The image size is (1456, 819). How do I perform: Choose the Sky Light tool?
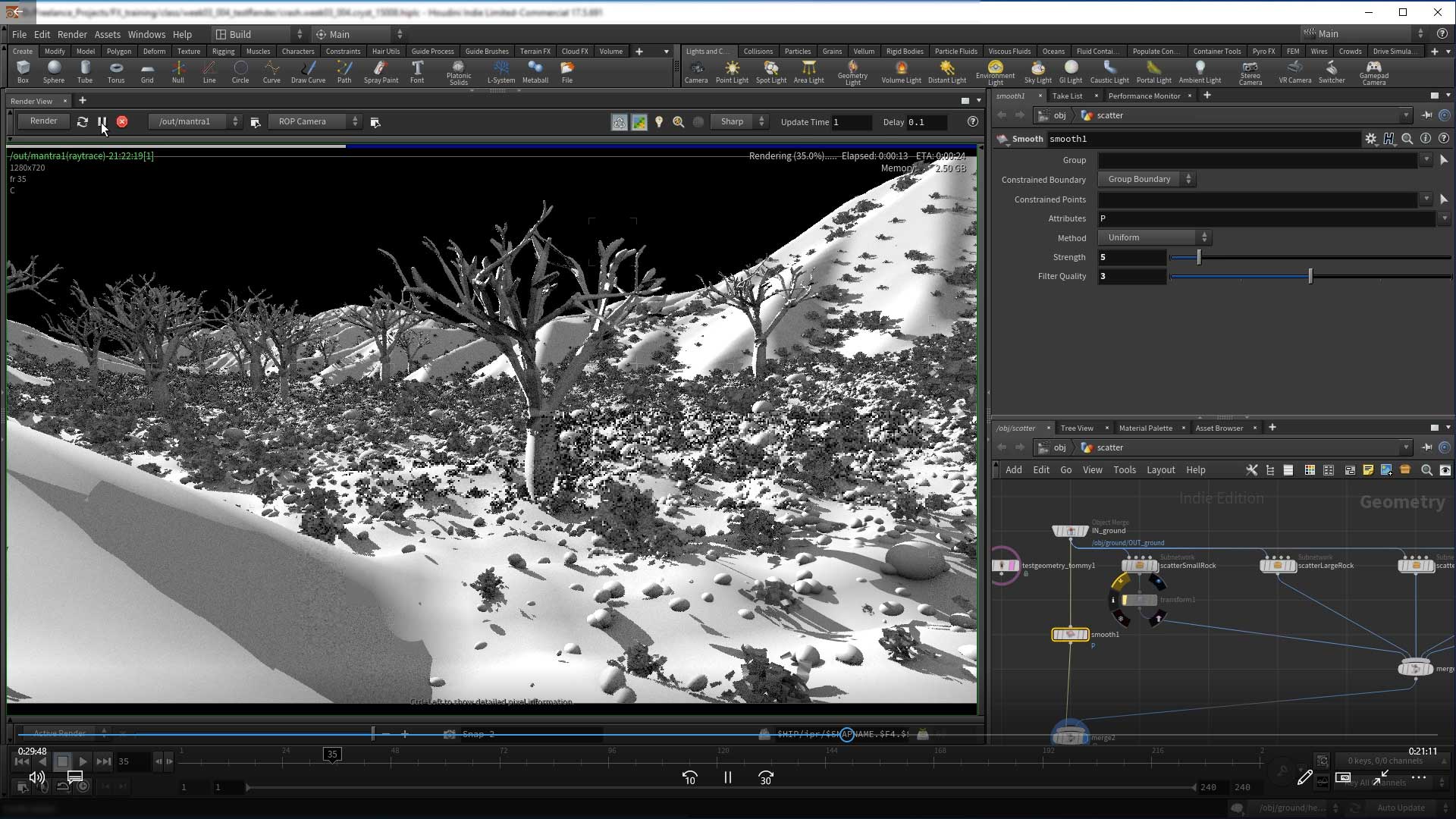pyautogui.click(x=1037, y=71)
